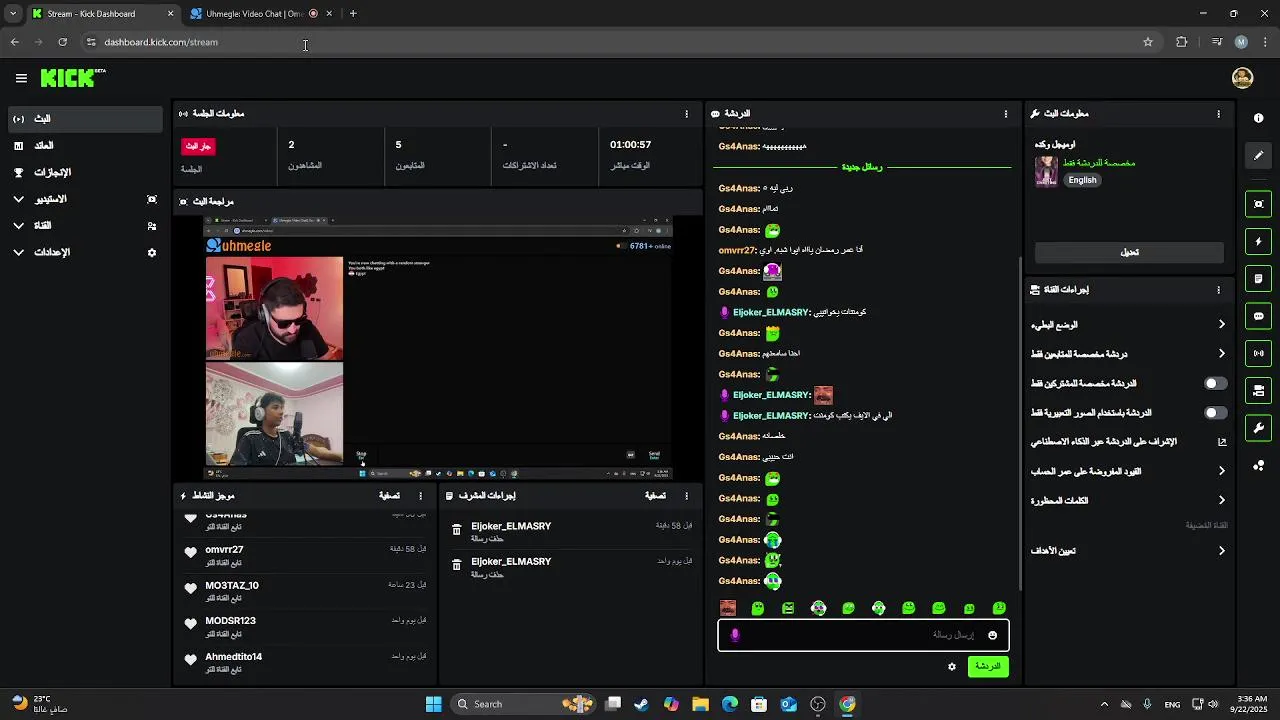This screenshot has height=720, width=1280.
Task: Expand account age restrictions chevron
Action: tap(1221, 471)
